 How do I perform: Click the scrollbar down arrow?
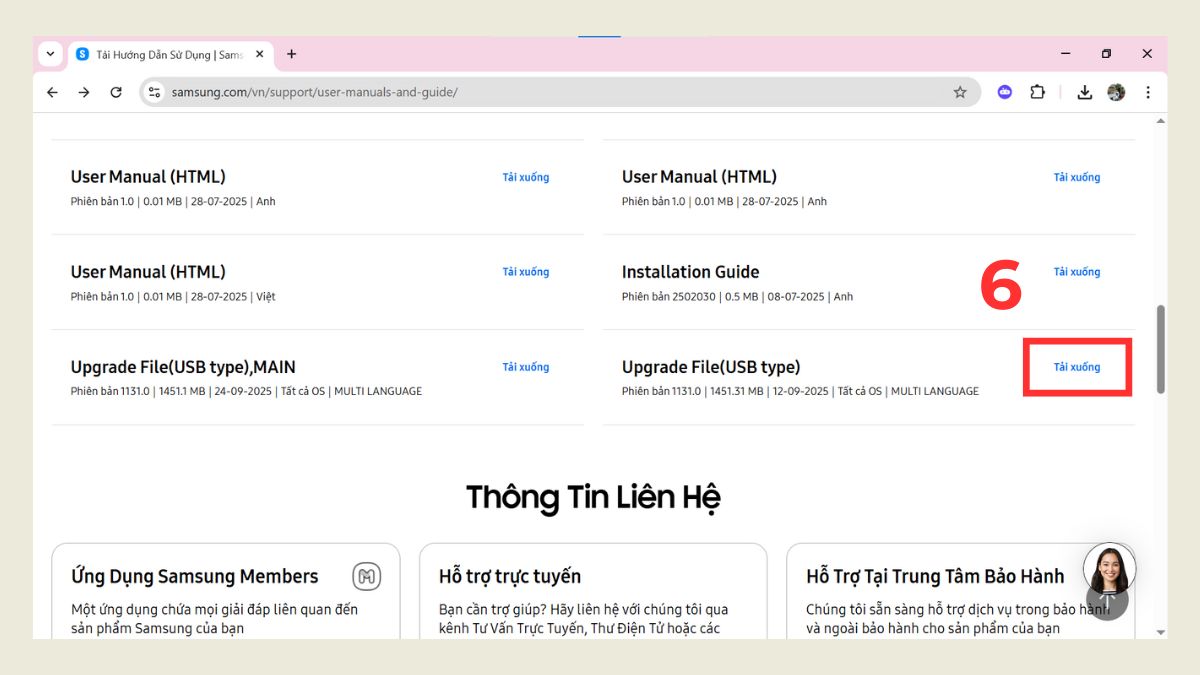[x=1160, y=631]
